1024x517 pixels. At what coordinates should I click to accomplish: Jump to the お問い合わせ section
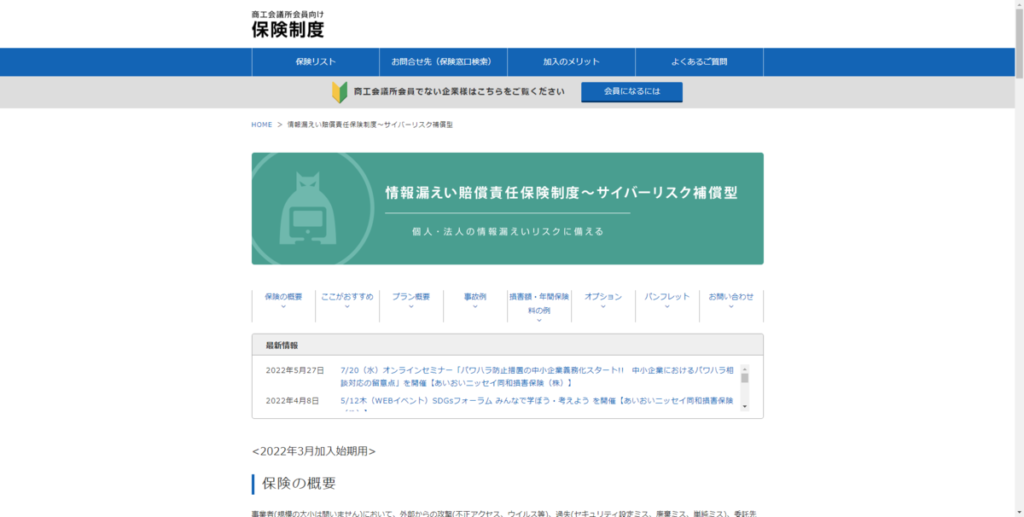pyautogui.click(x=731, y=296)
